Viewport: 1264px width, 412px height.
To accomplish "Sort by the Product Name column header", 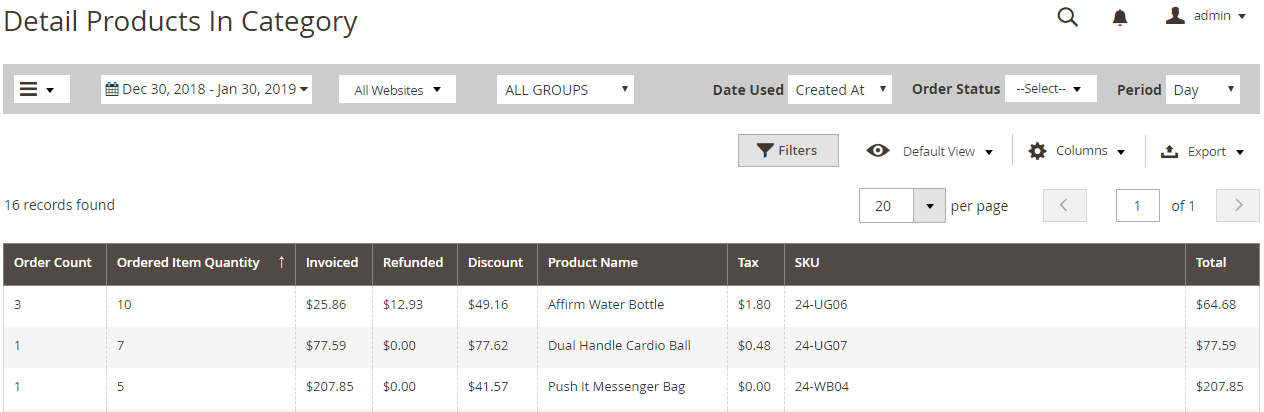I will pos(593,262).
